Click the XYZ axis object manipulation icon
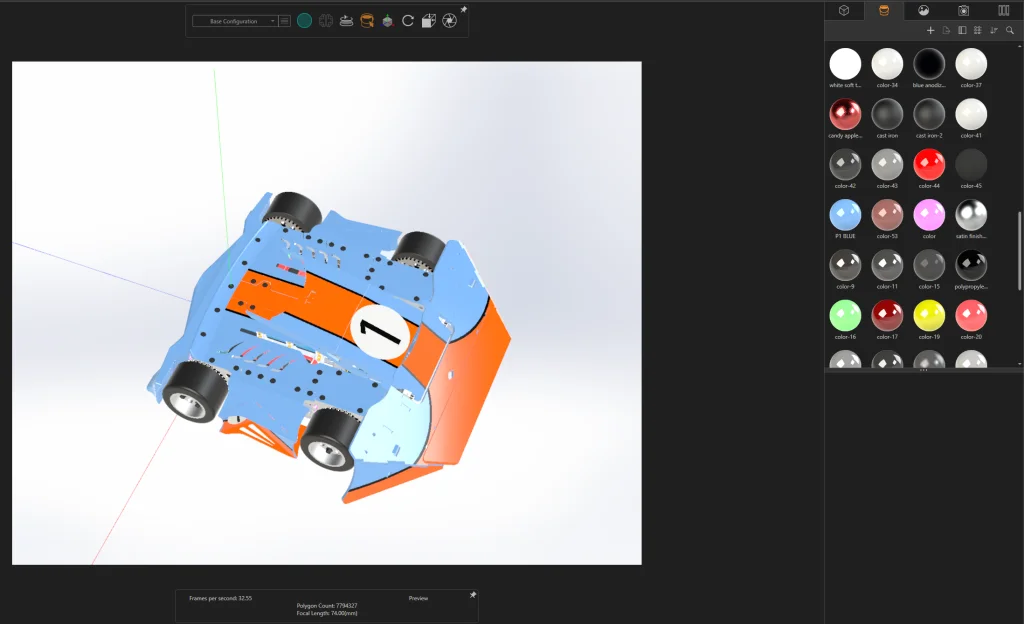 (x=387, y=21)
